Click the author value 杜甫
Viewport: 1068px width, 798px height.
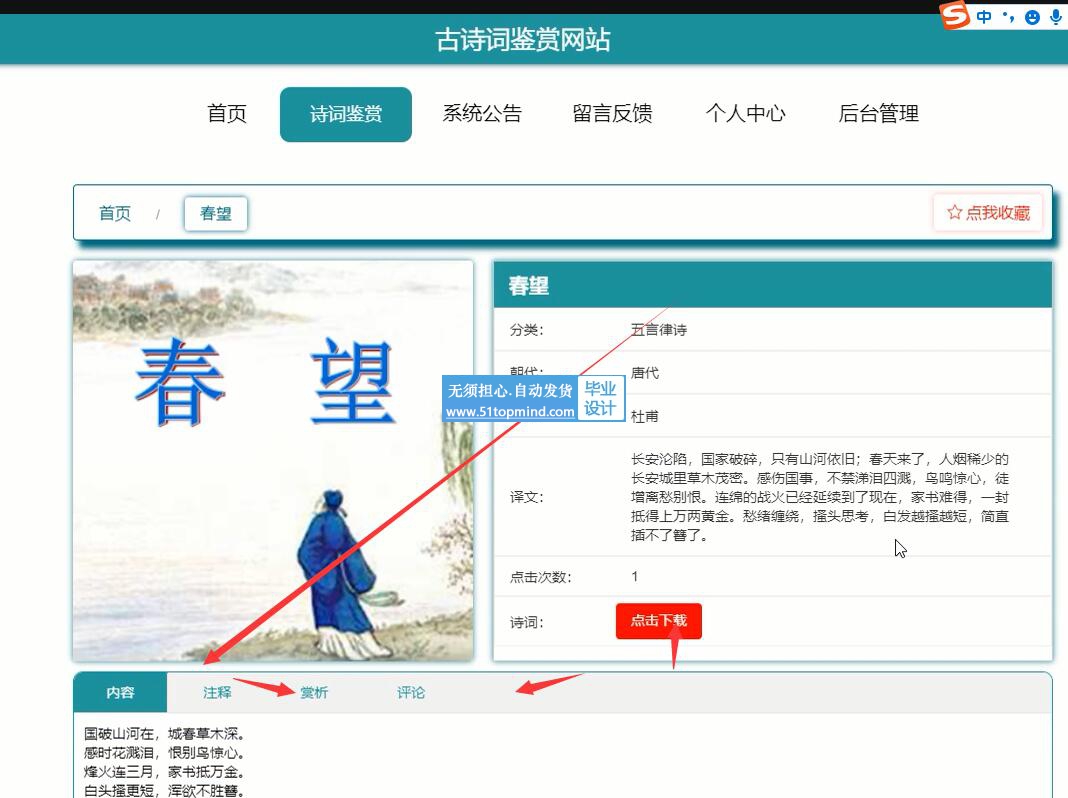coord(645,417)
